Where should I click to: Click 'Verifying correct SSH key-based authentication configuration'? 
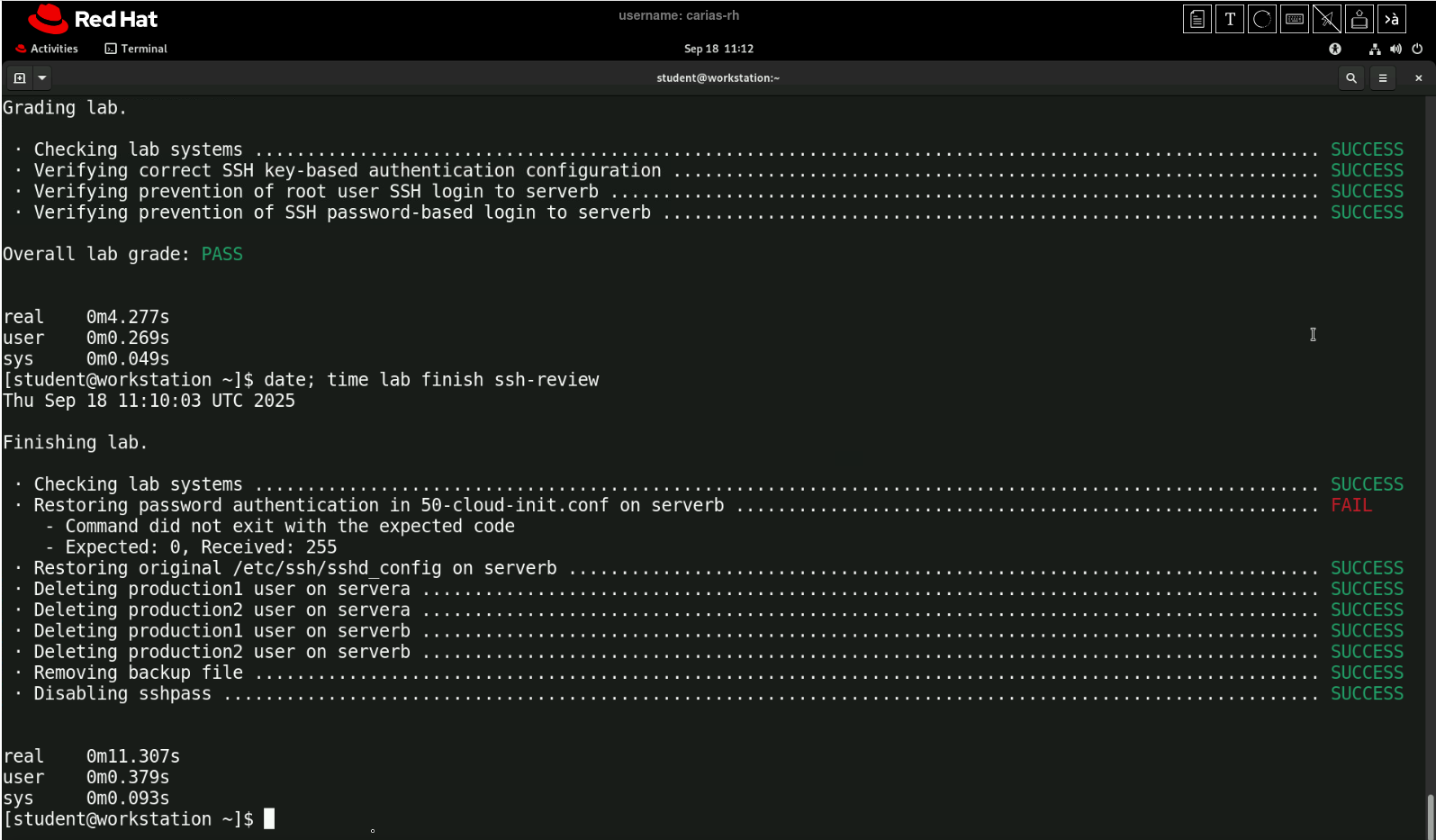348,171
